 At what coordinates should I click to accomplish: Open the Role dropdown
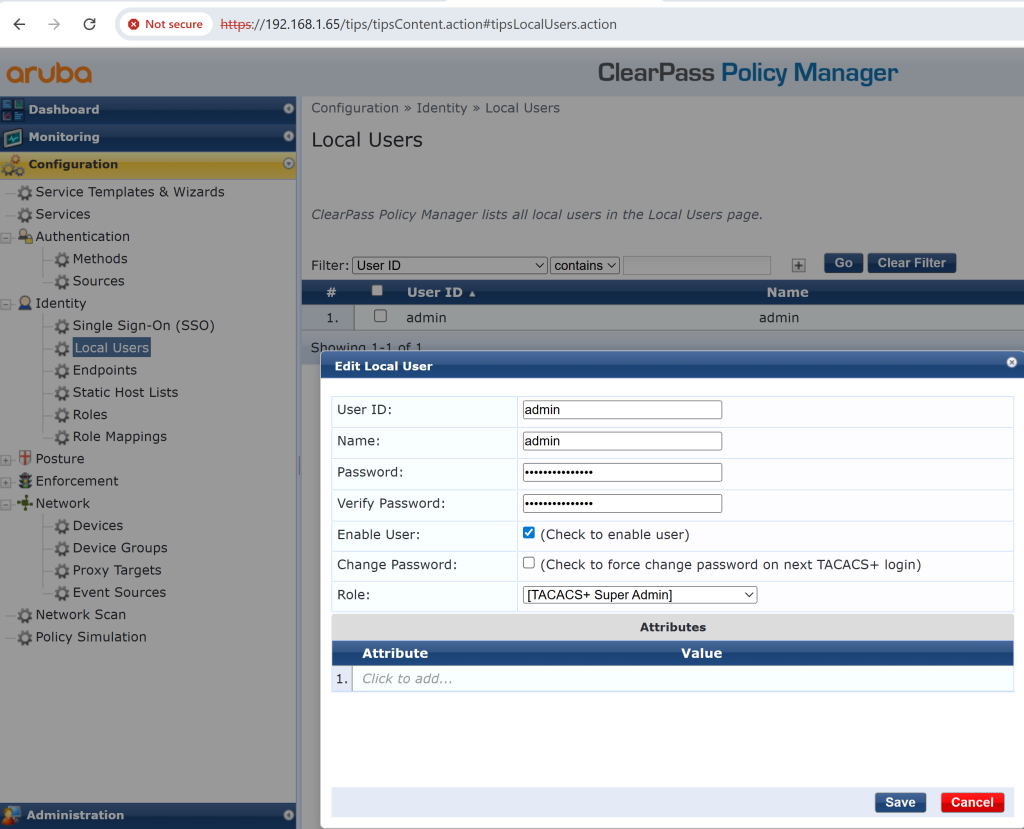[639, 595]
